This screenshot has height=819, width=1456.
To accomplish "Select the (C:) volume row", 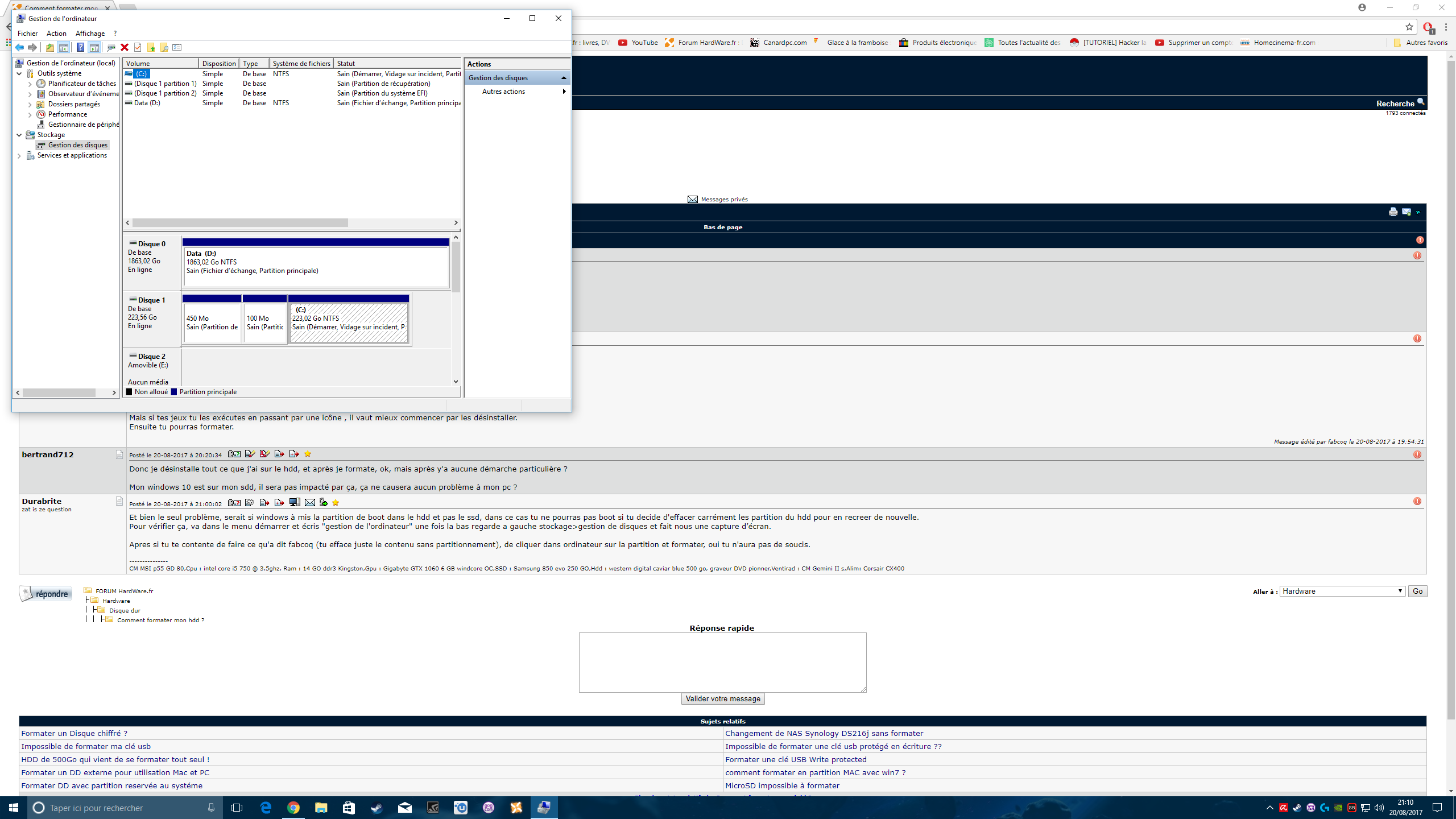I will click(292, 74).
